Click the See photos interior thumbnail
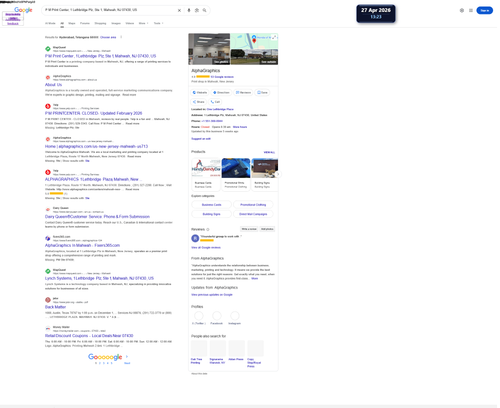 pyautogui.click(x=209, y=49)
